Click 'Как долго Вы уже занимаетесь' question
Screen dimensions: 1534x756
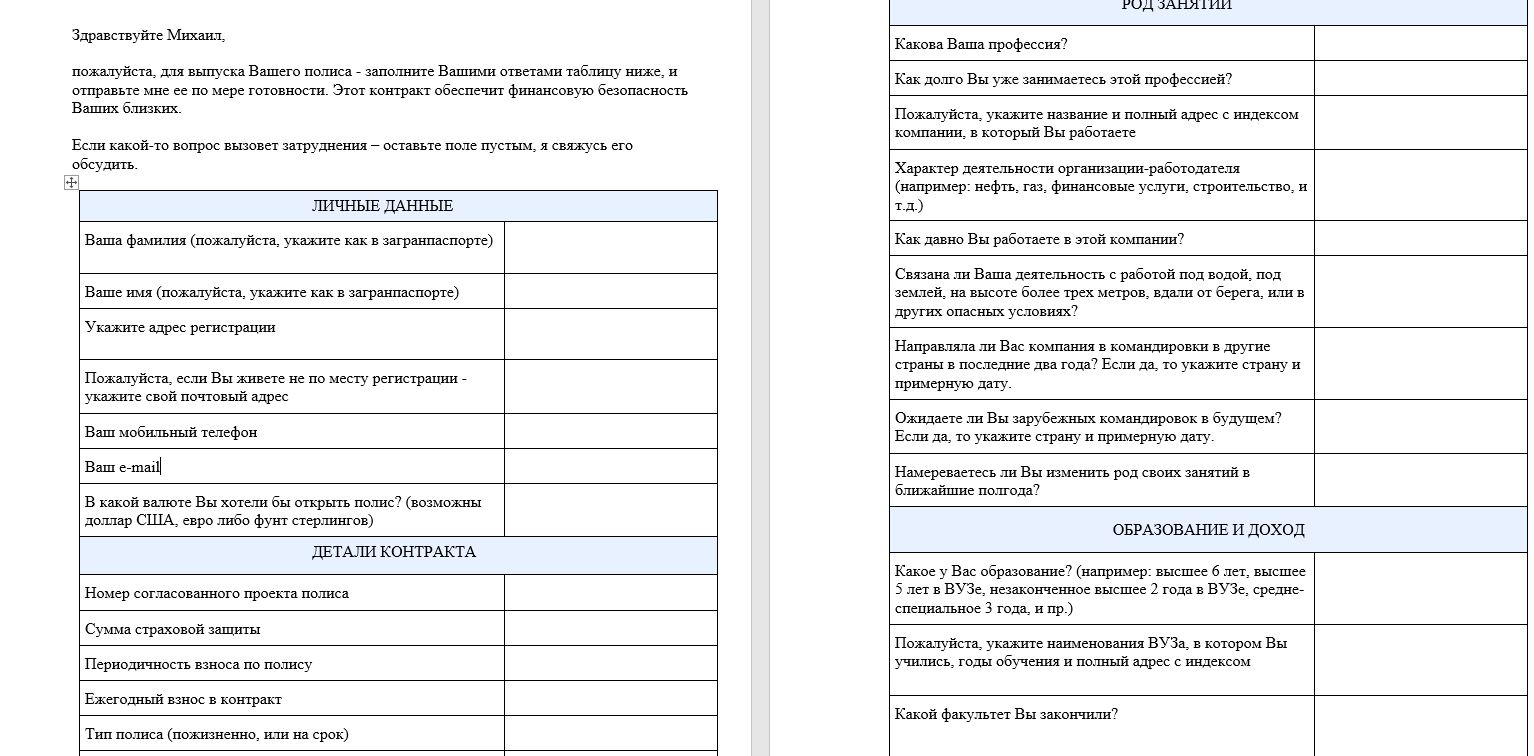pyautogui.click(x=1102, y=78)
